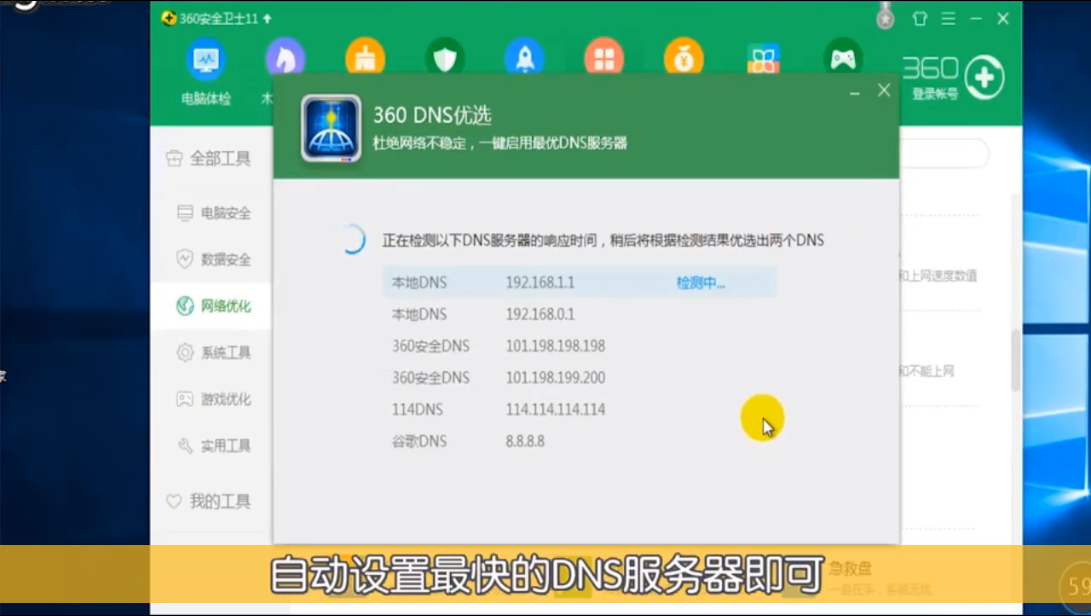Click the 360 DNS优选 title text

[432, 115]
